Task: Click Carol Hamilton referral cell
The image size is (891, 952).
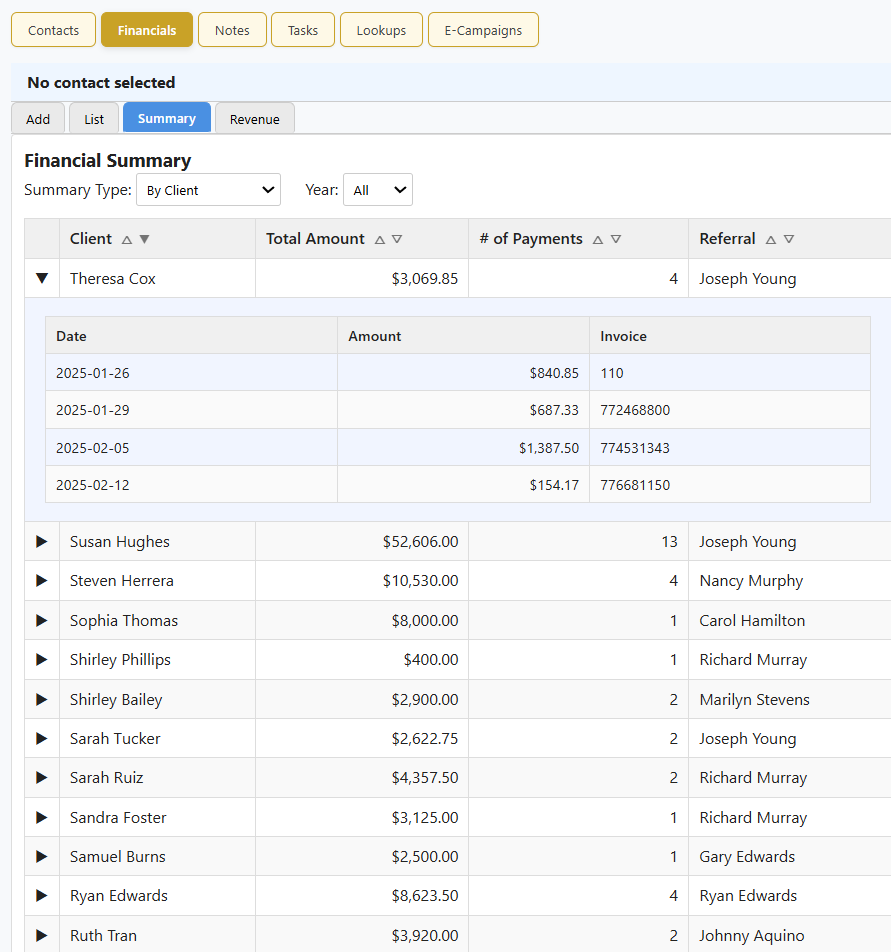Action: tap(752, 620)
